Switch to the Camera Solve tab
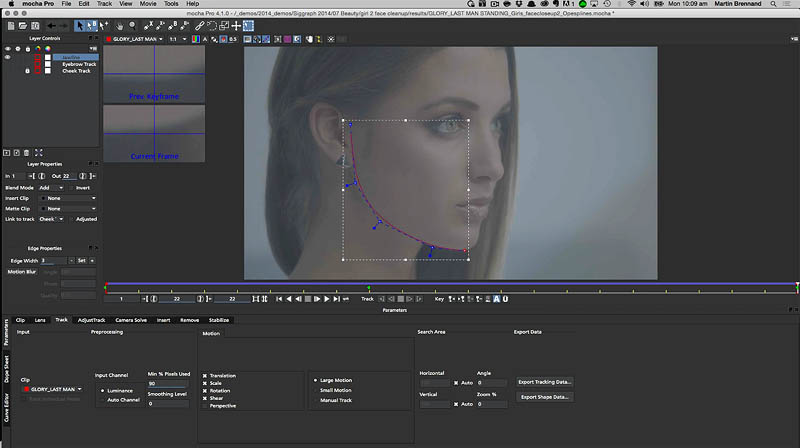The width and height of the screenshot is (800, 448). [x=131, y=320]
